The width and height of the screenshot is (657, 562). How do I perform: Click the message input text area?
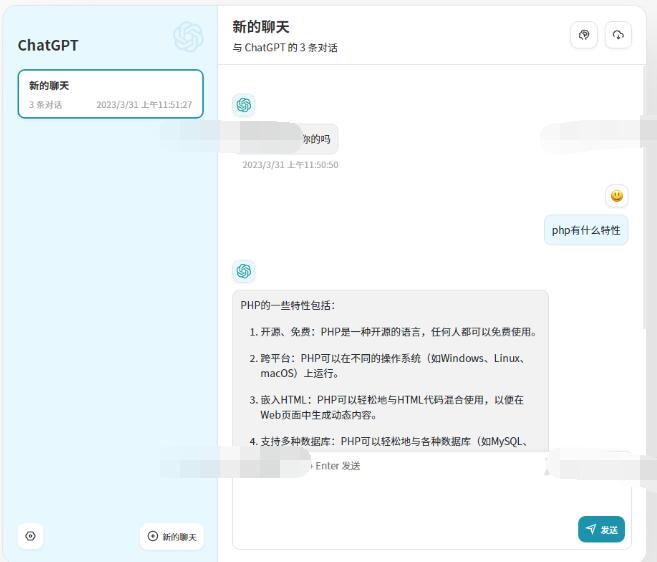click(x=432, y=499)
